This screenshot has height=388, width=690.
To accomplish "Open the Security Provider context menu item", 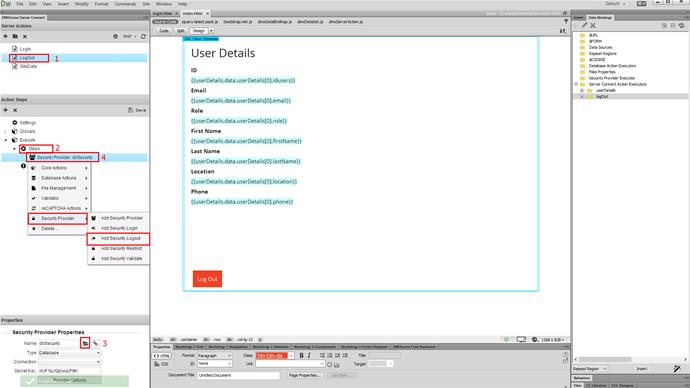I will [58, 218].
